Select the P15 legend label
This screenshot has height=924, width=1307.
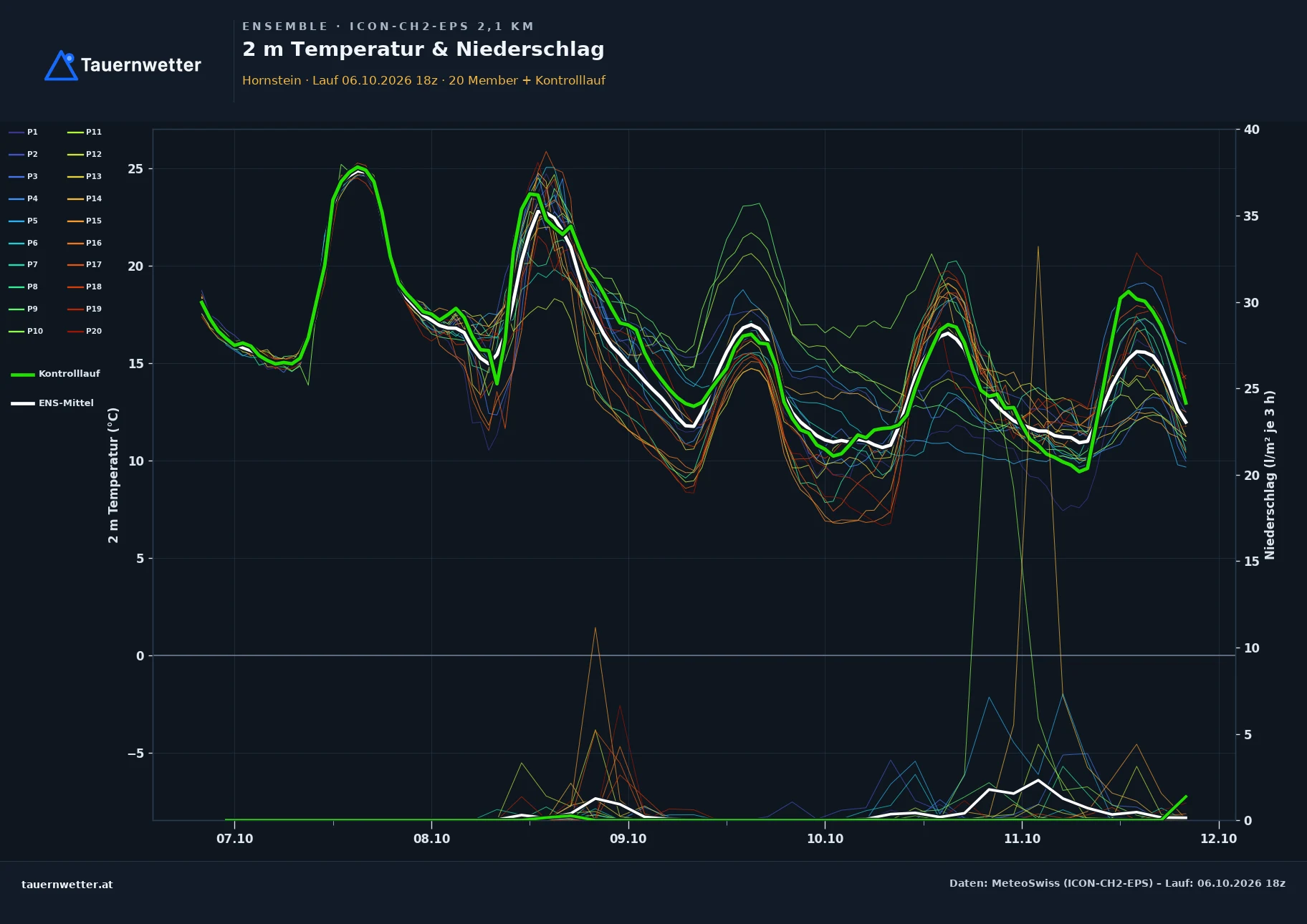[x=94, y=221]
